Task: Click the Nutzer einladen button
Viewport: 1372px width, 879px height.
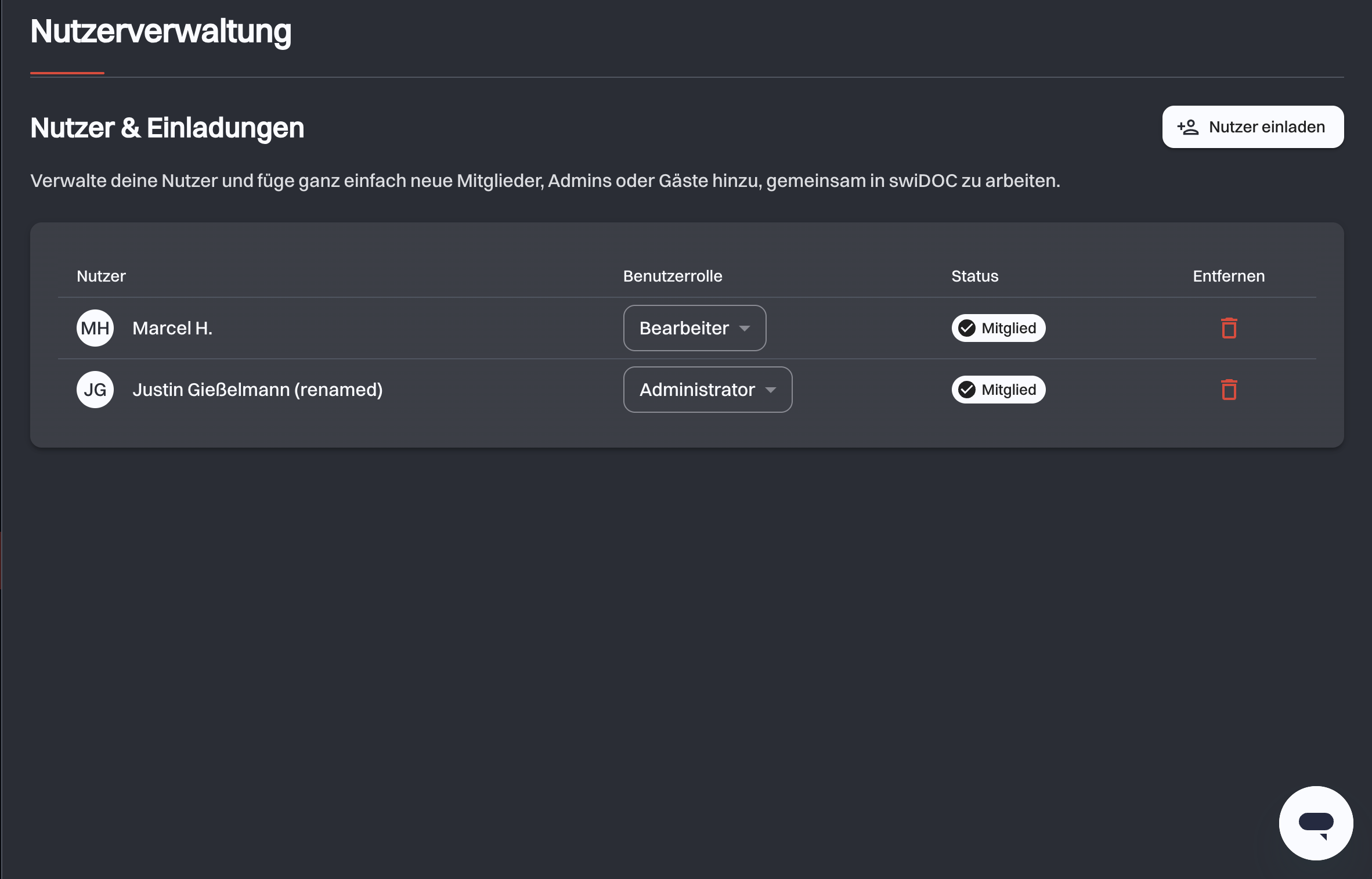Action: [1252, 127]
